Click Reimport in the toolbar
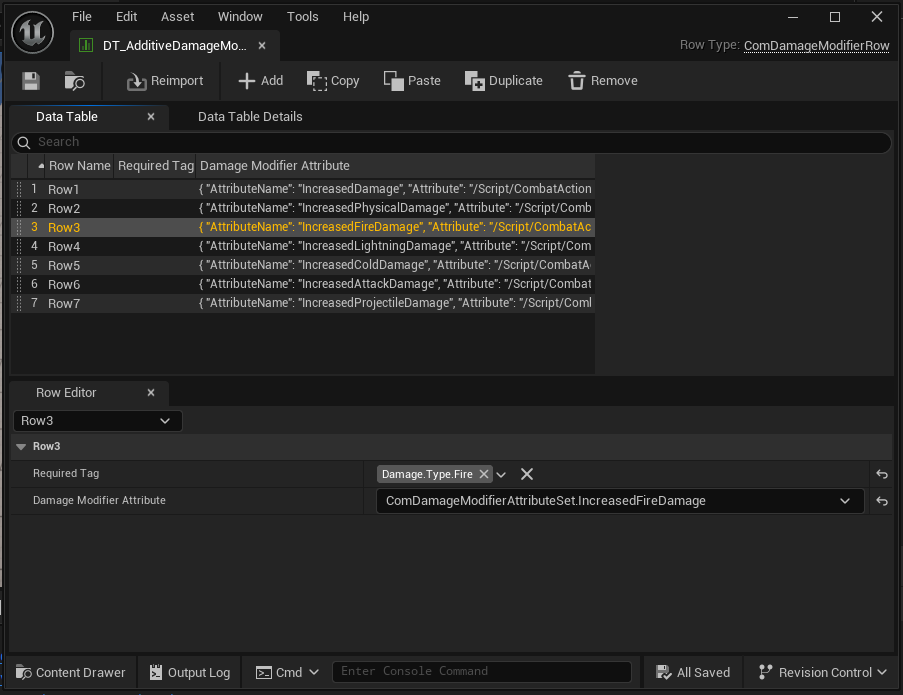Viewport: 903px width, 695px height. (x=165, y=81)
